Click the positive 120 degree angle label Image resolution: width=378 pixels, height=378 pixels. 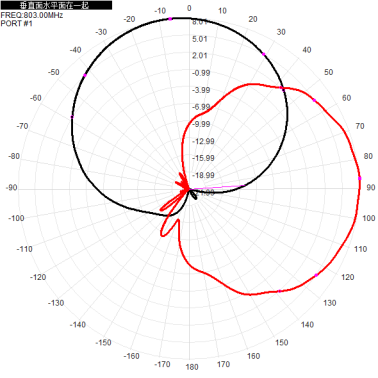click(348, 277)
